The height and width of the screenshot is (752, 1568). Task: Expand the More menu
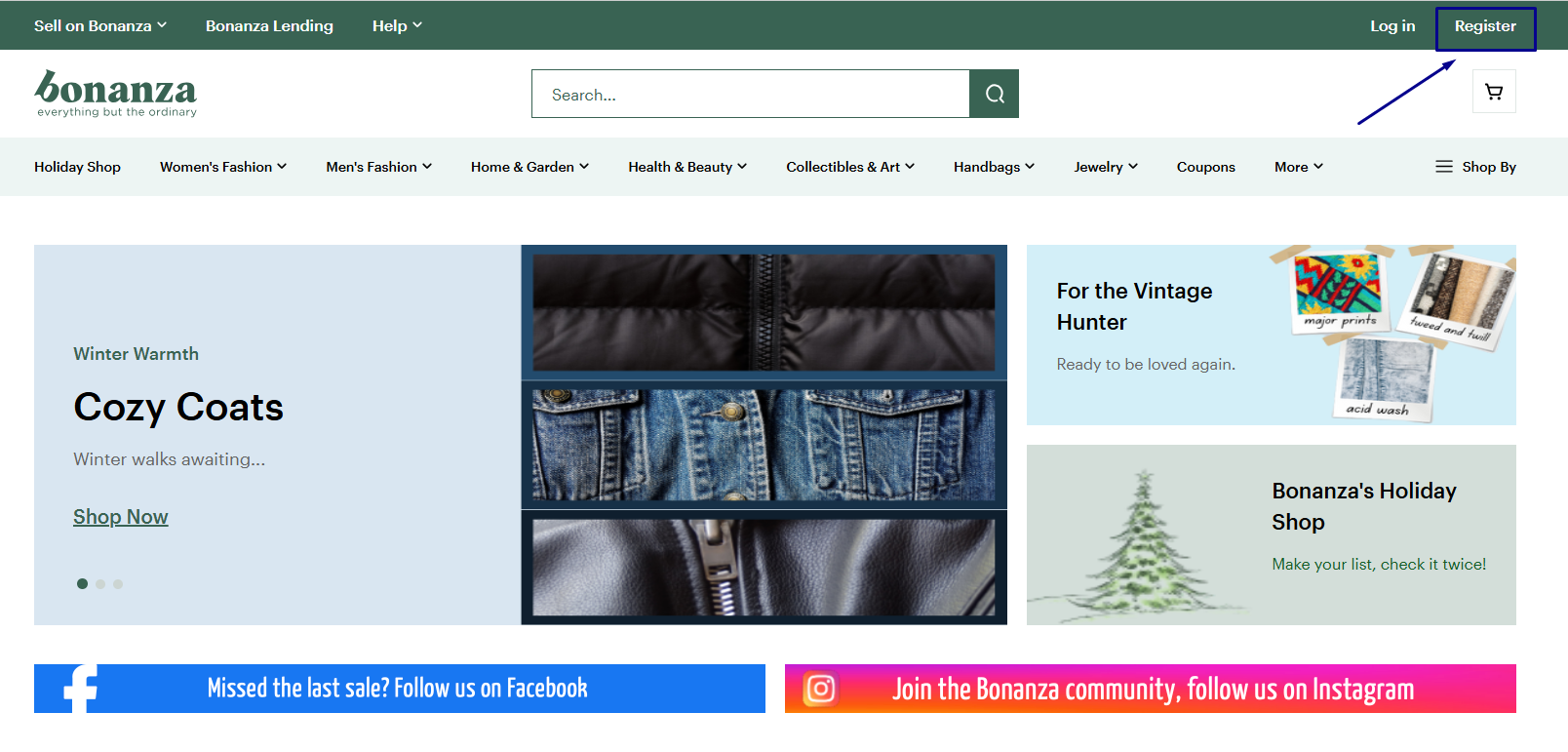(1299, 167)
